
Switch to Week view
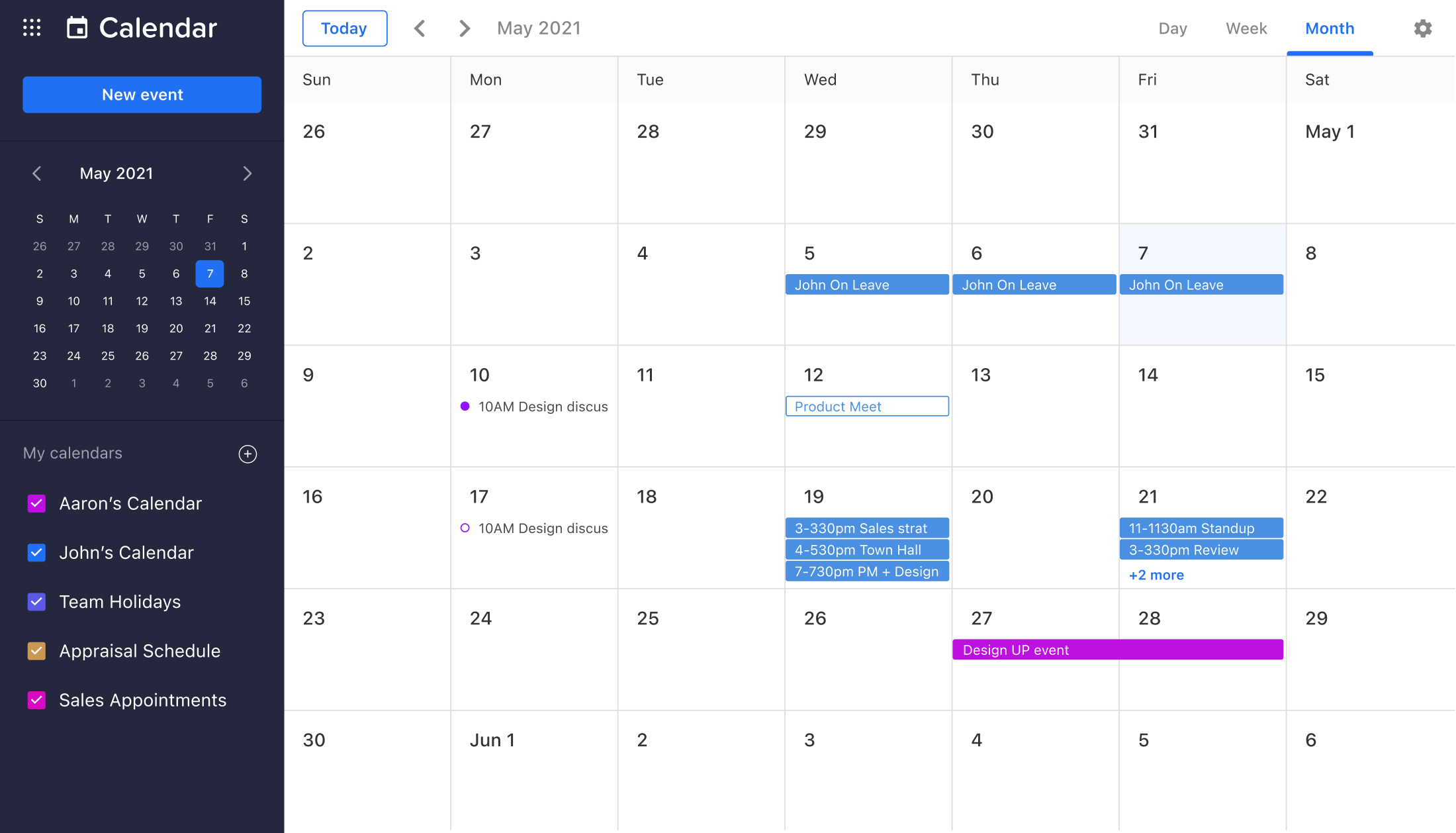1246,27
